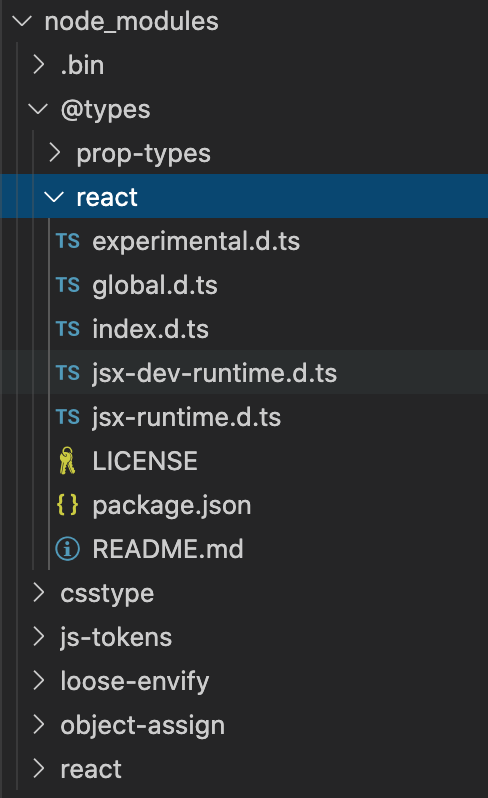Click the yellow keys icon for LICENSE
Image resolution: width=488 pixels, height=798 pixels.
point(67,461)
